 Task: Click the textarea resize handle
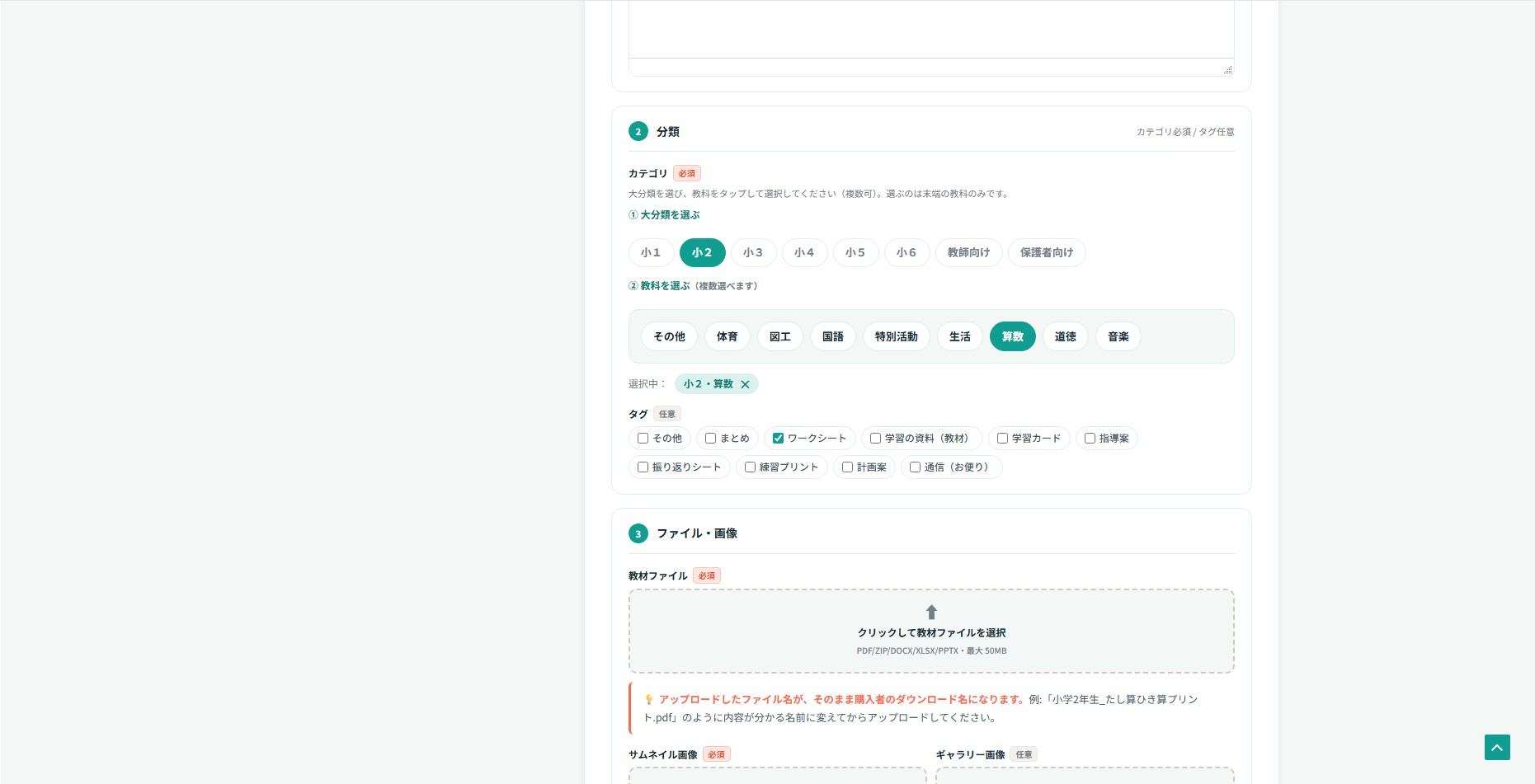click(1227, 70)
